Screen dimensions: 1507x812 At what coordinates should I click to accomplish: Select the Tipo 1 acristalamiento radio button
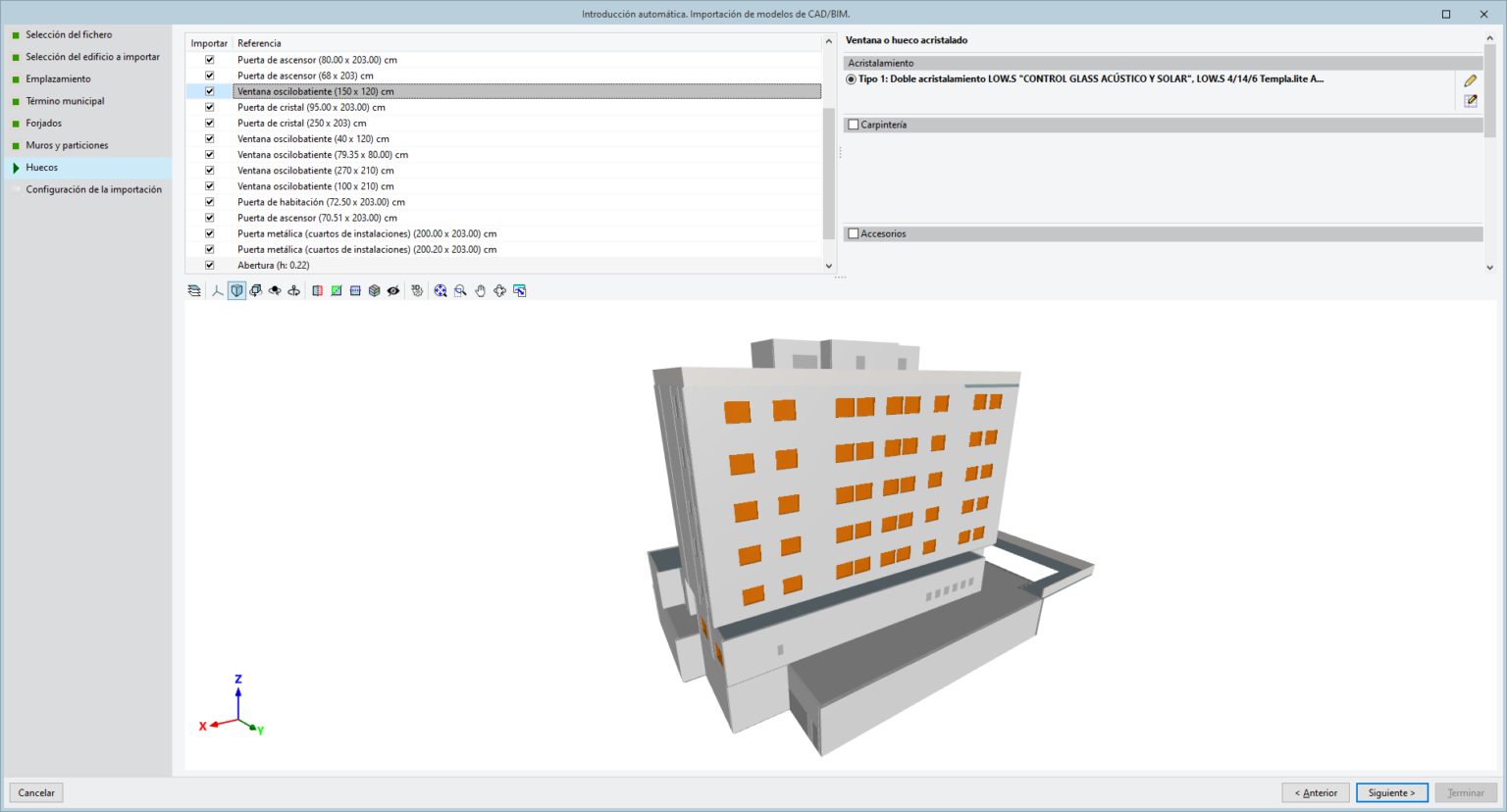[x=850, y=79]
